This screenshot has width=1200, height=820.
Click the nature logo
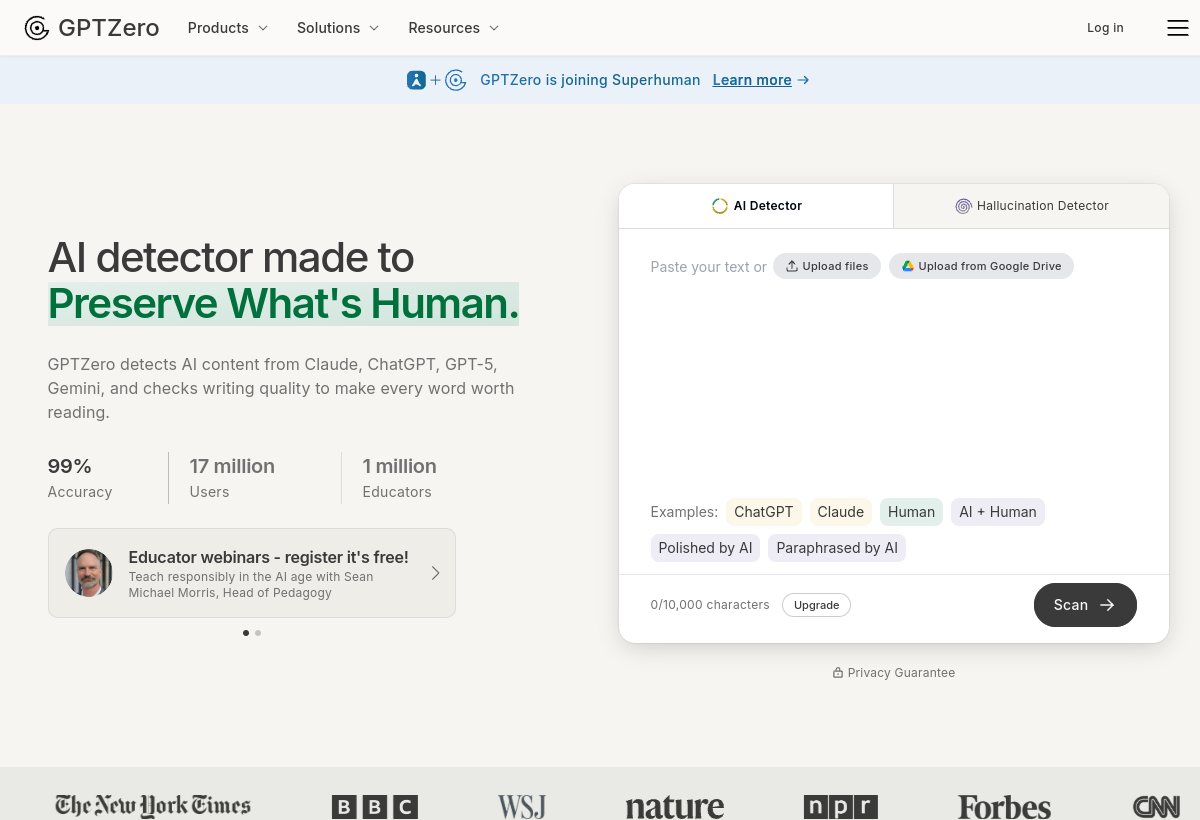tap(675, 806)
